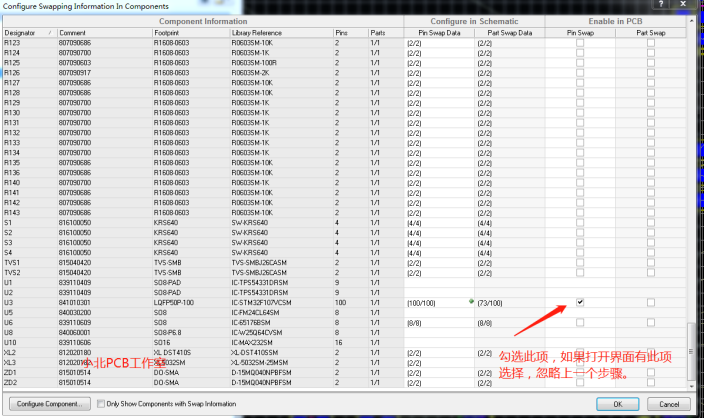Click the scrollbar up arrow
The width and height of the screenshot is (704, 418).
tap(691, 21)
